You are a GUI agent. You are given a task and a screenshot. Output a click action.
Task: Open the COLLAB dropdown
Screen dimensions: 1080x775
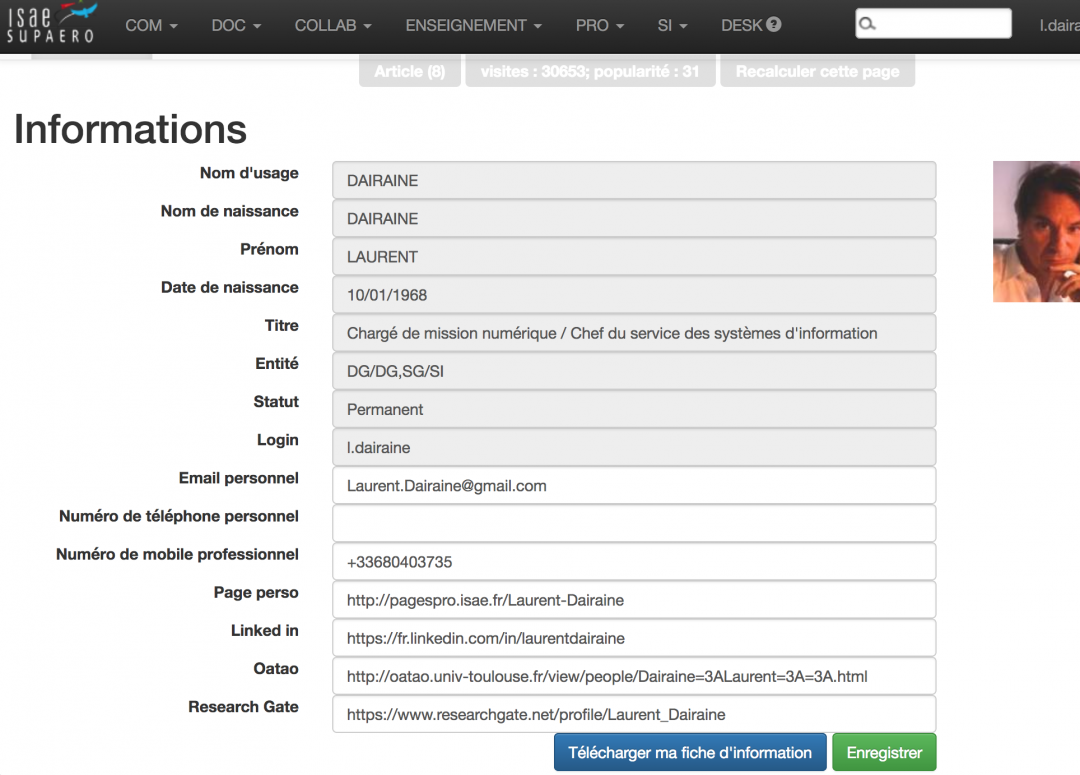[332, 26]
